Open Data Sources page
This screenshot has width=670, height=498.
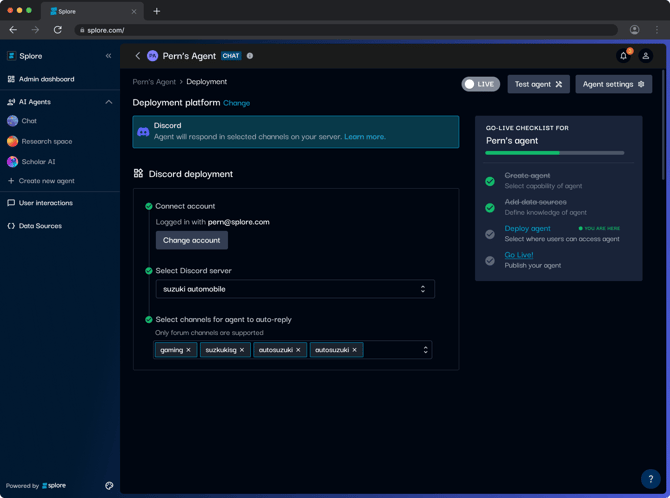(35, 226)
